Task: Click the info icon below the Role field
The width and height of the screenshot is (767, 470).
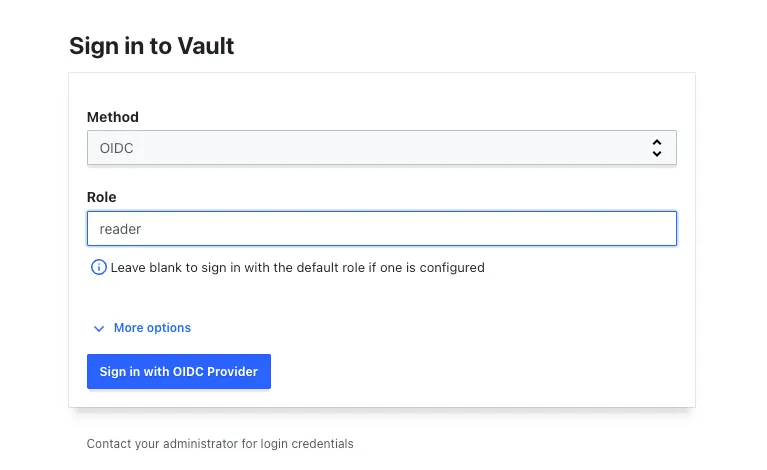Action: tap(98, 267)
